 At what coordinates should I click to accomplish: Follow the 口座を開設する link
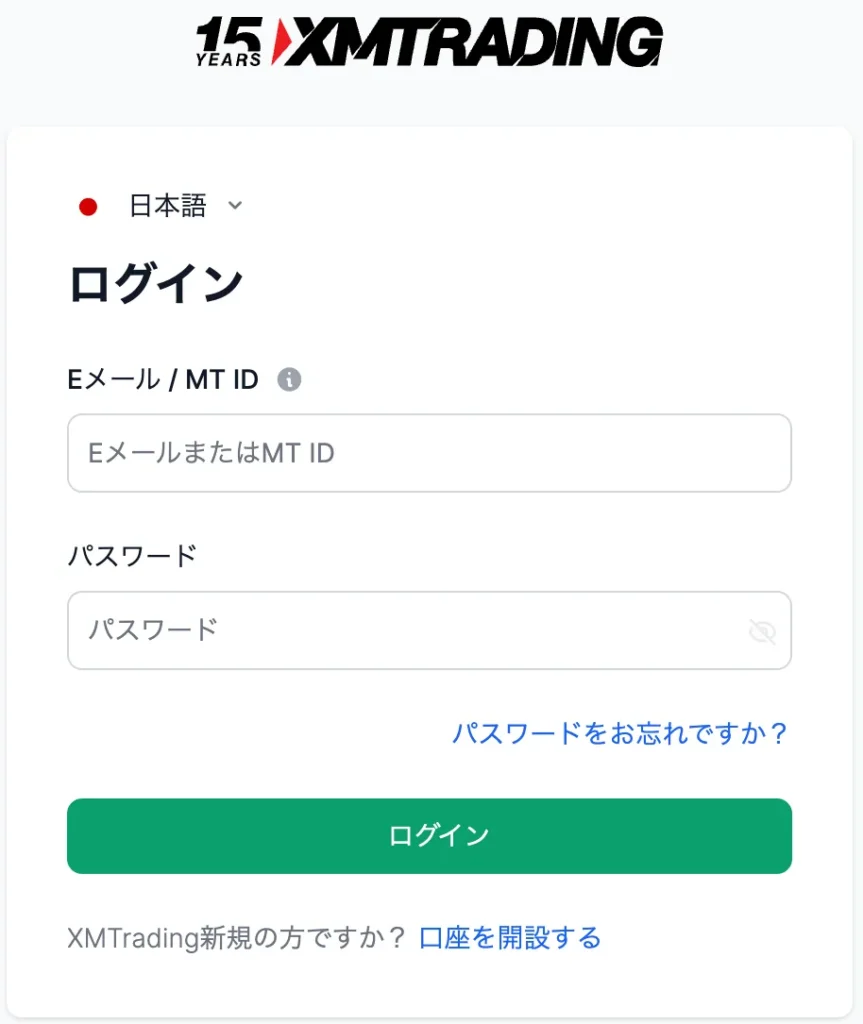510,938
